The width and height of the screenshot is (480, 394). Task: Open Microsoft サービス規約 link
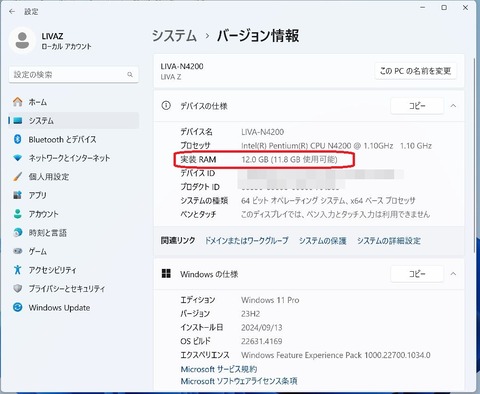pos(219,369)
